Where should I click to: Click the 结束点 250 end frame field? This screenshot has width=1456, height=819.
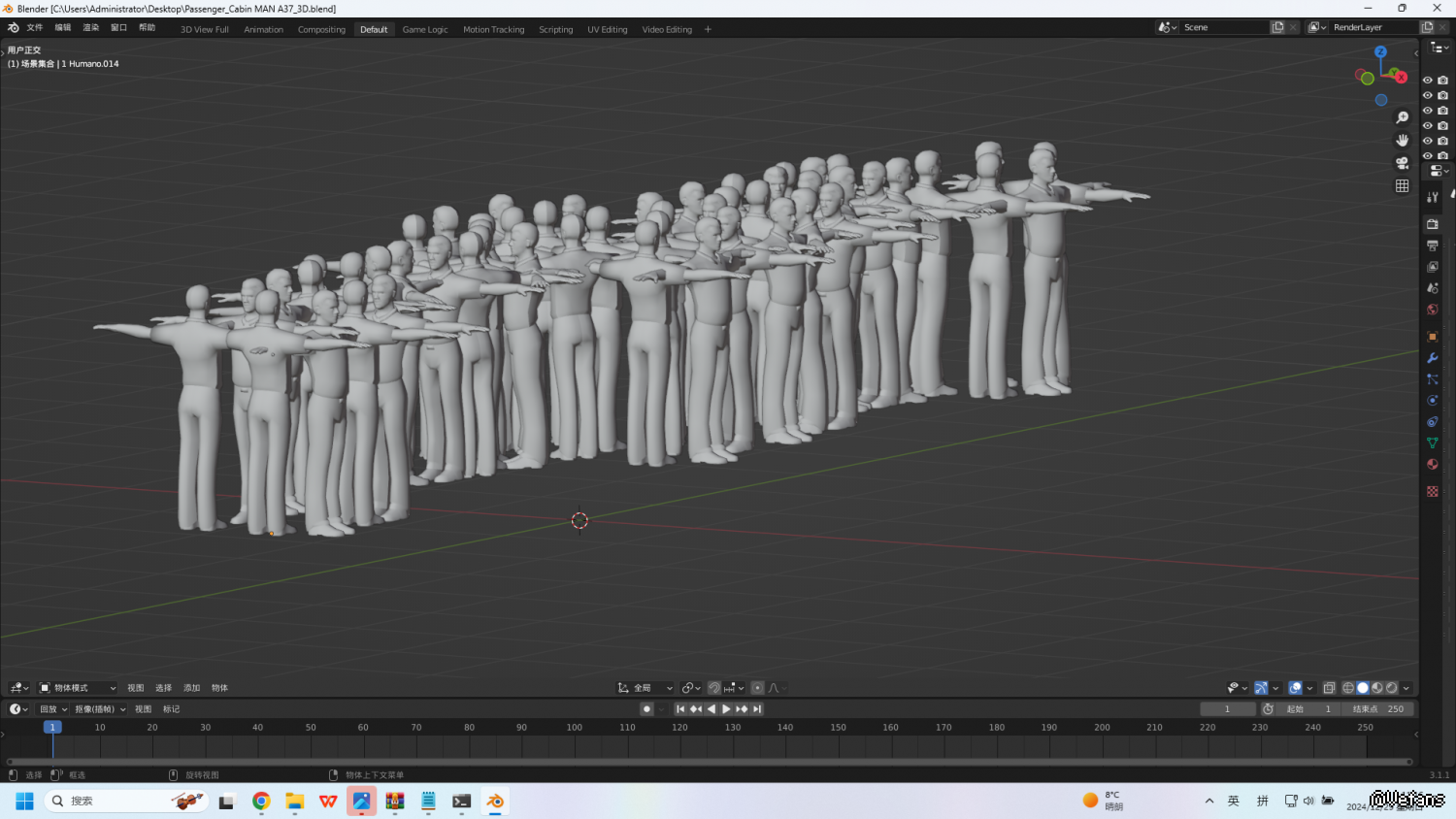pyautogui.click(x=1378, y=709)
